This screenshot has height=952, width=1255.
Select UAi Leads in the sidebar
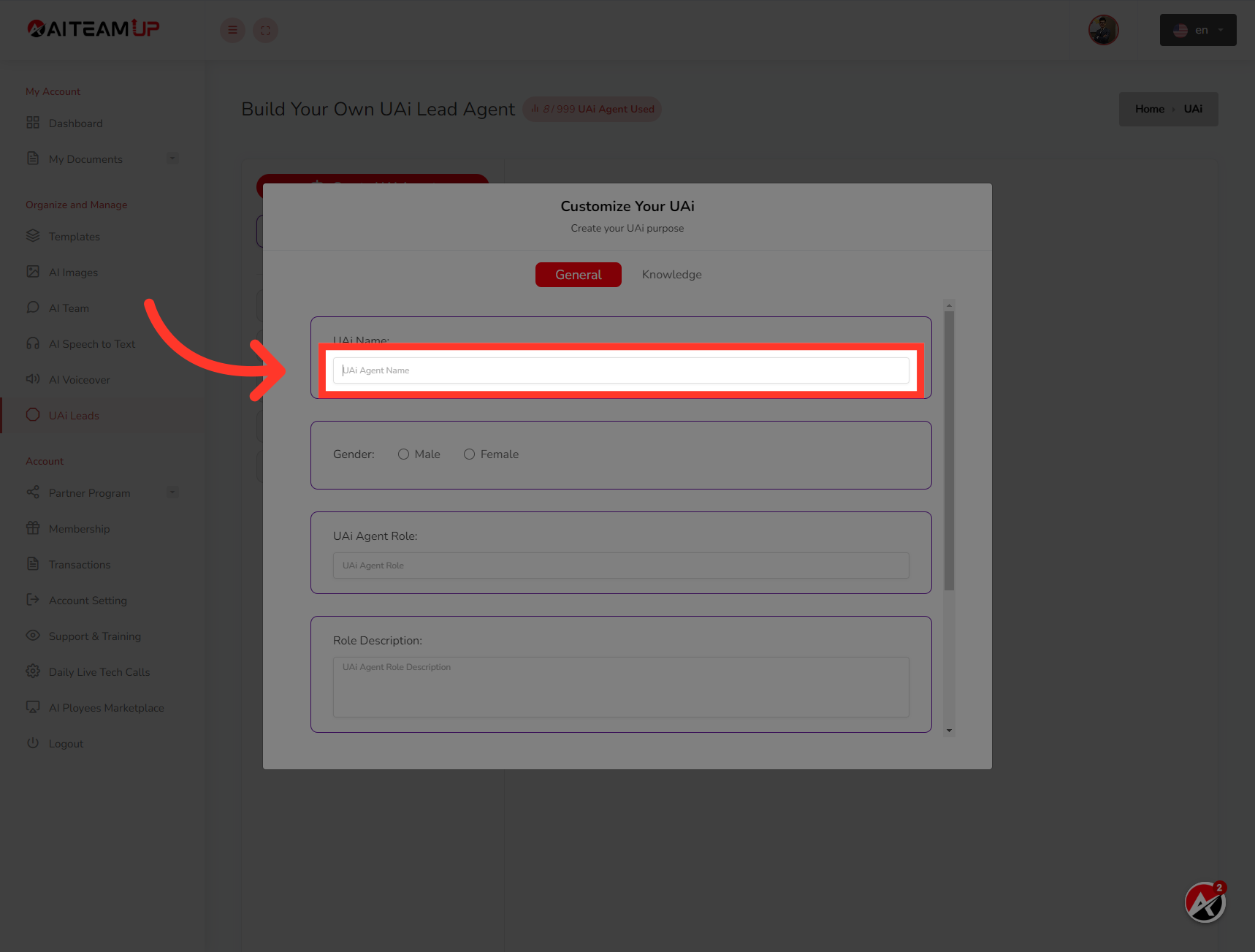(74, 416)
